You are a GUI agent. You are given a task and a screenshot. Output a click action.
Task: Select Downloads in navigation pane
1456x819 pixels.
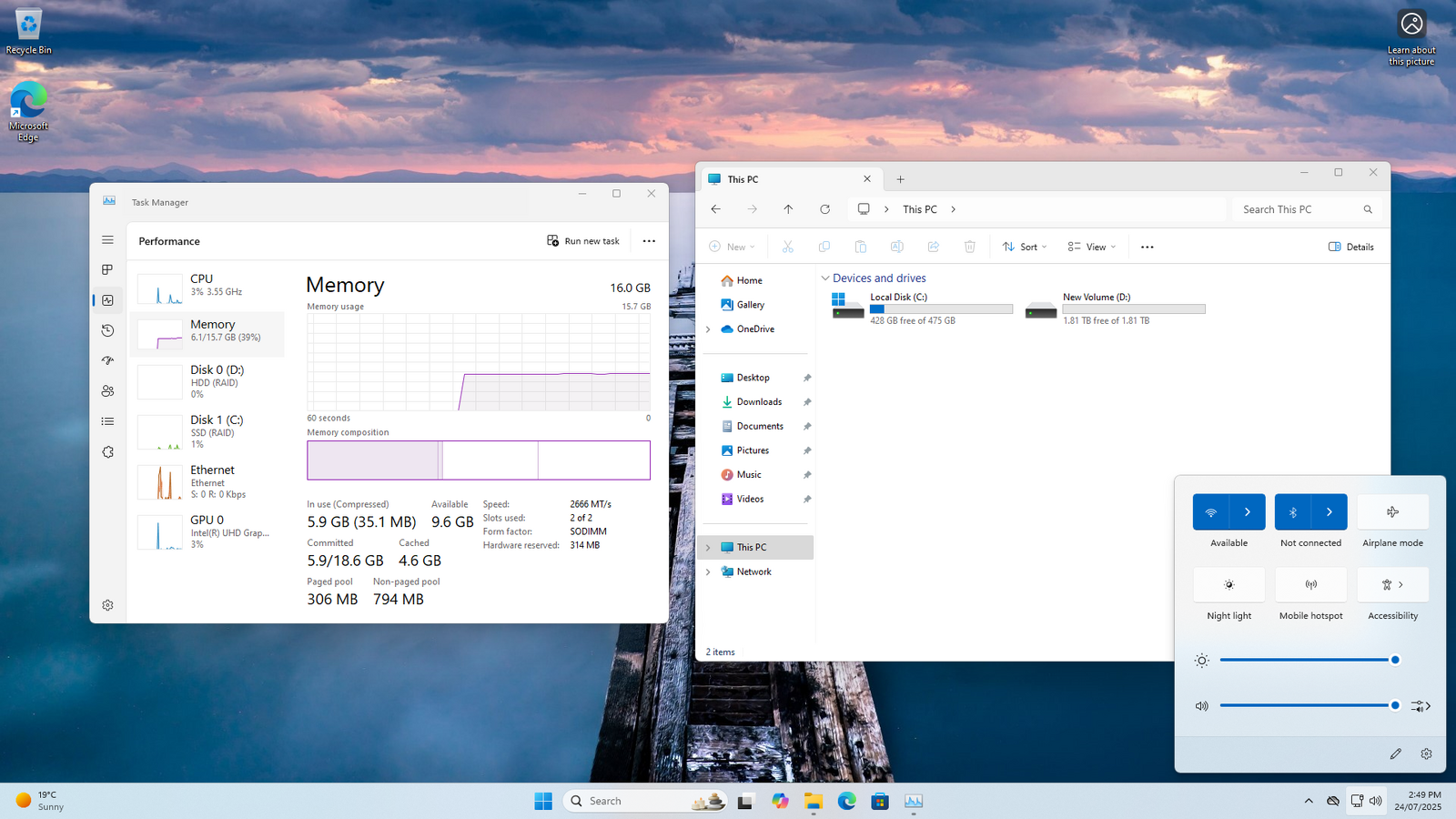759,402
